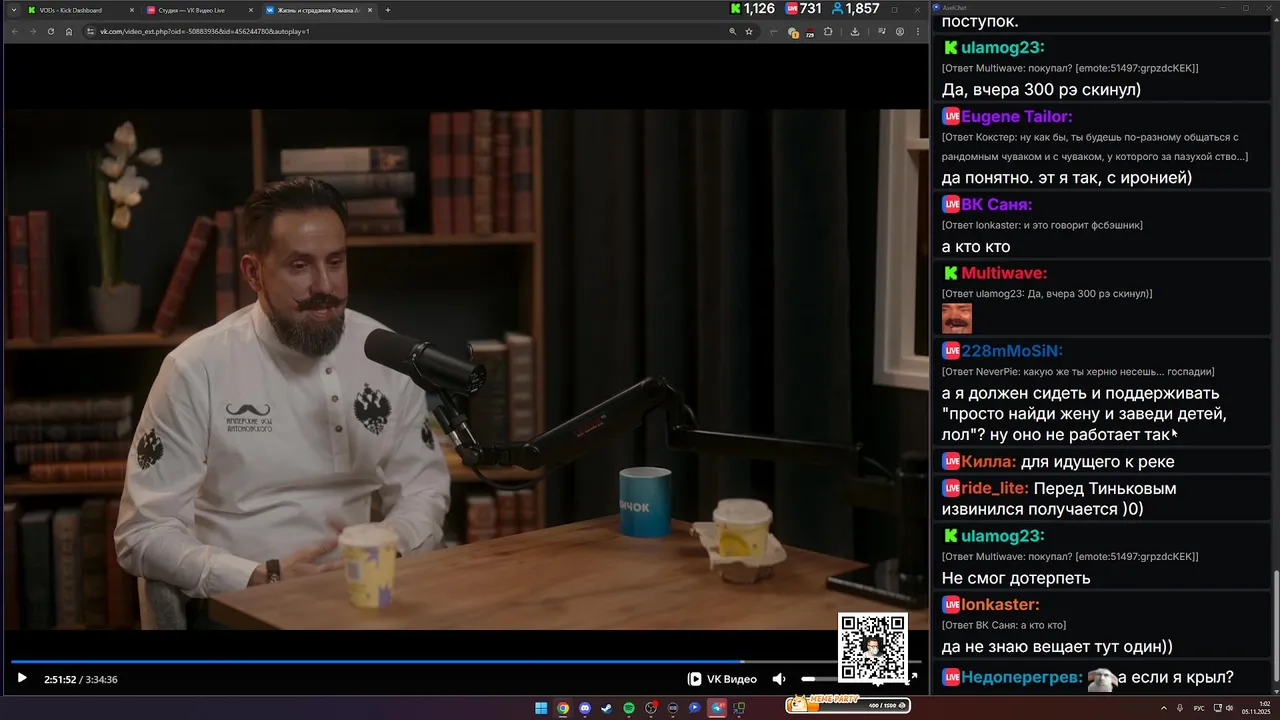Play the VK video
This screenshot has width=1280, height=720.
[22, 678]
